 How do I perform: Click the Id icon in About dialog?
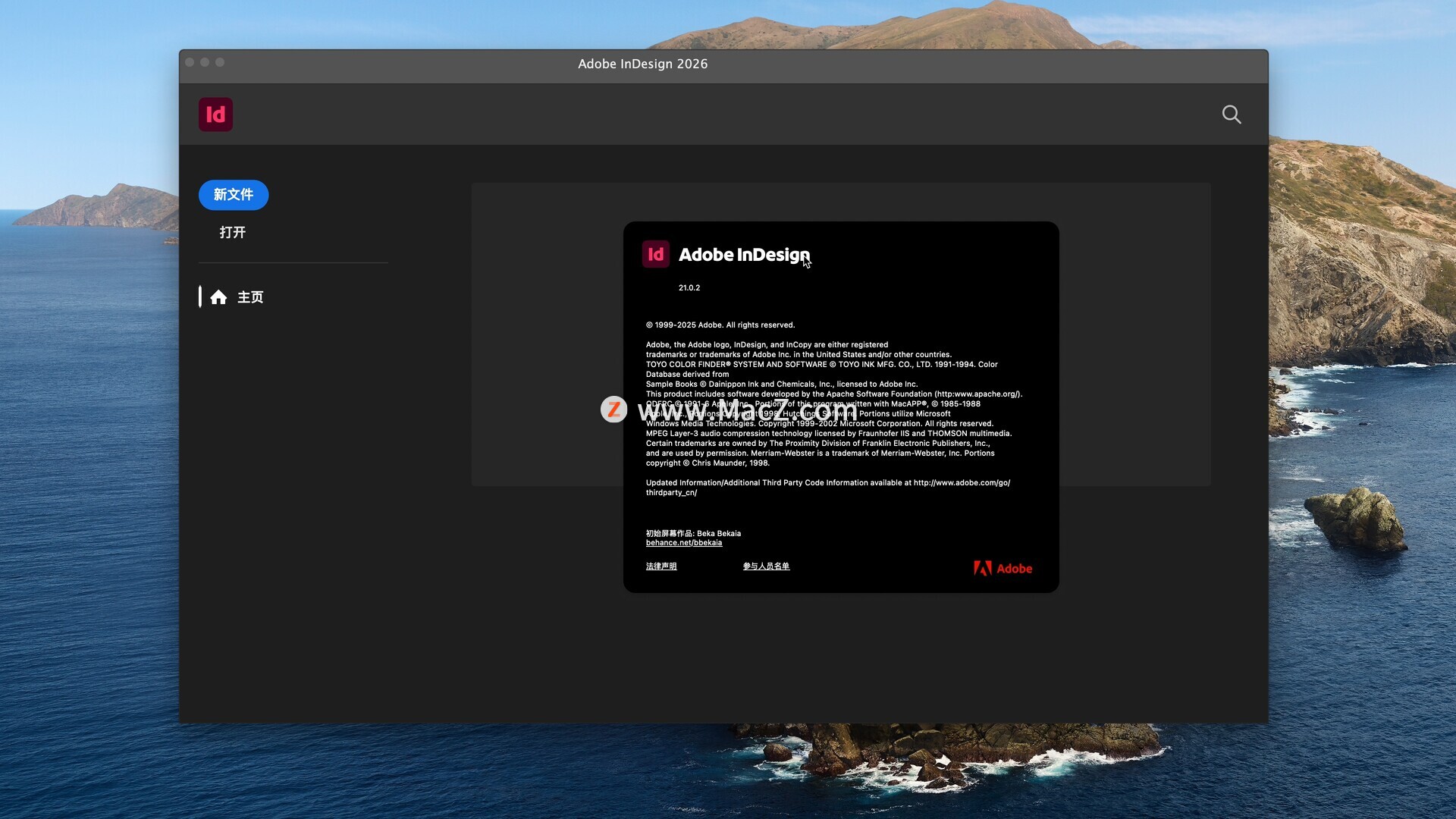tap(655, 254)
